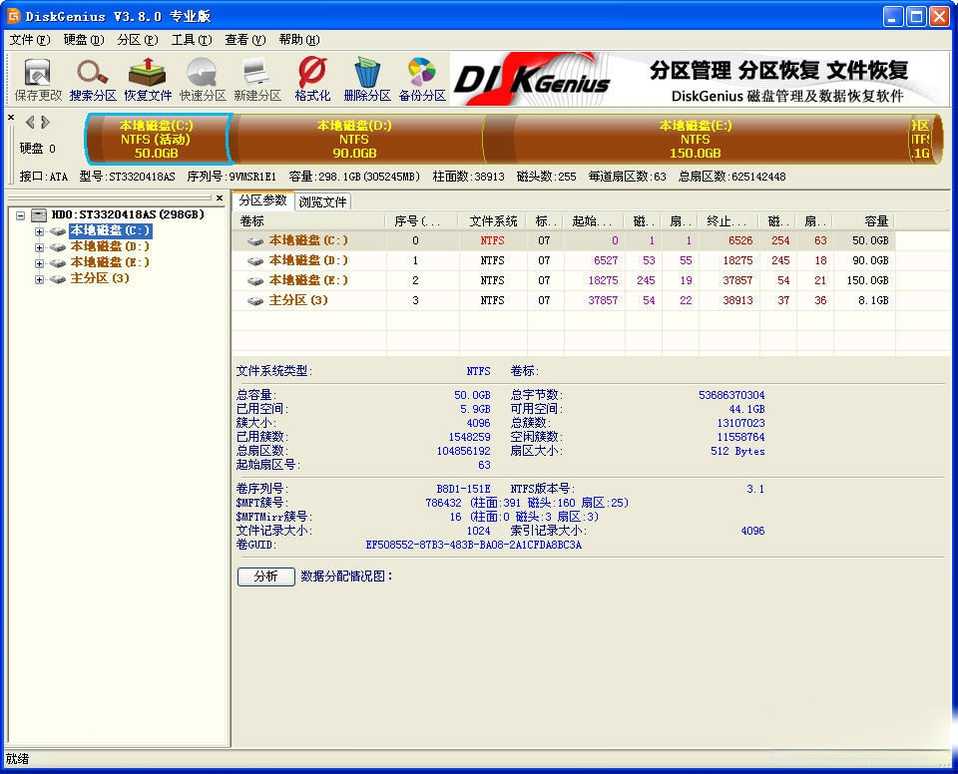Click the drive icon in the 本地磁盘(C:) table row

[255, 241]
